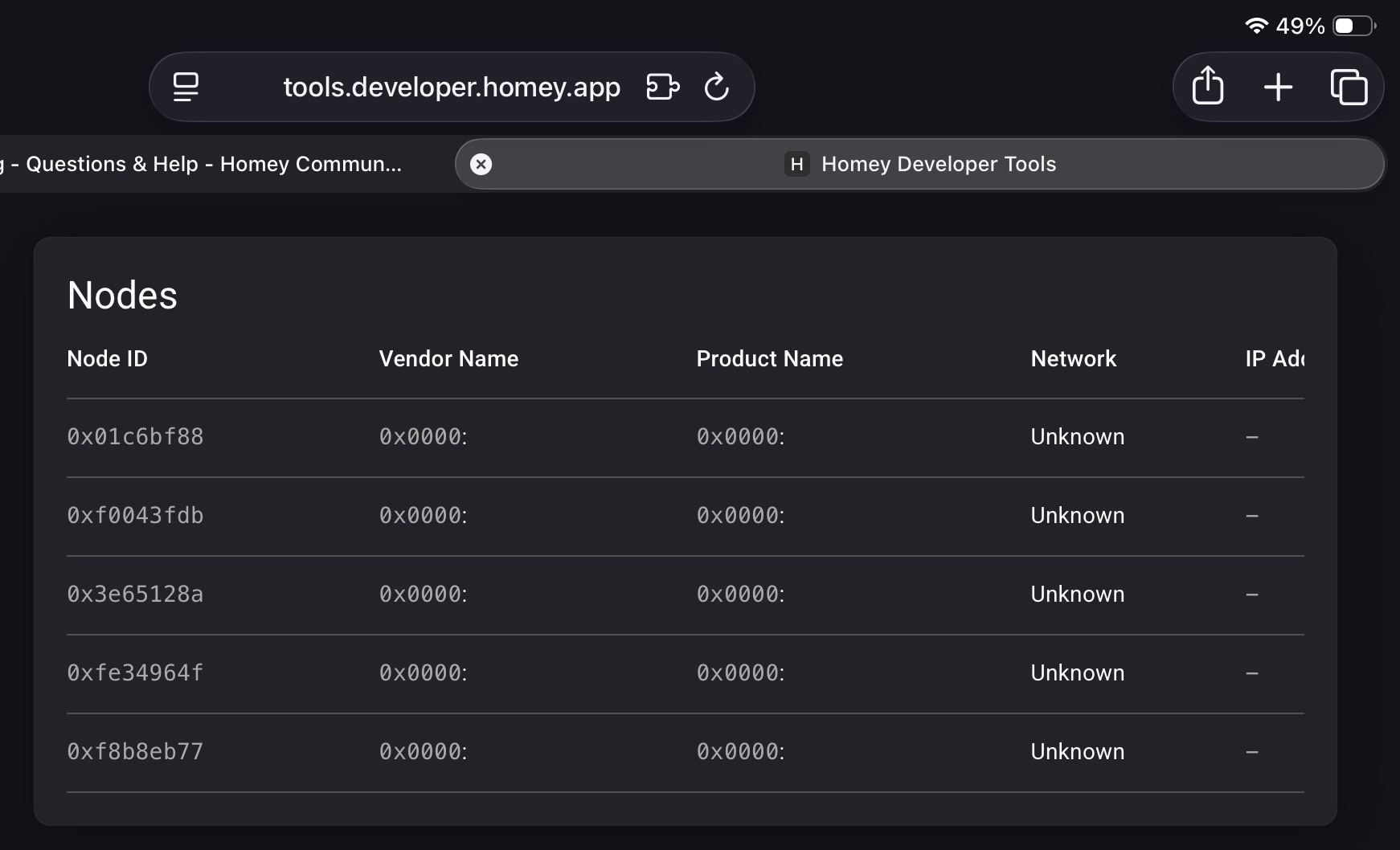The height and width of the screenshot is (850, 1400).
Task: Open a new tab with plus icon
Action: [1278, 87]
